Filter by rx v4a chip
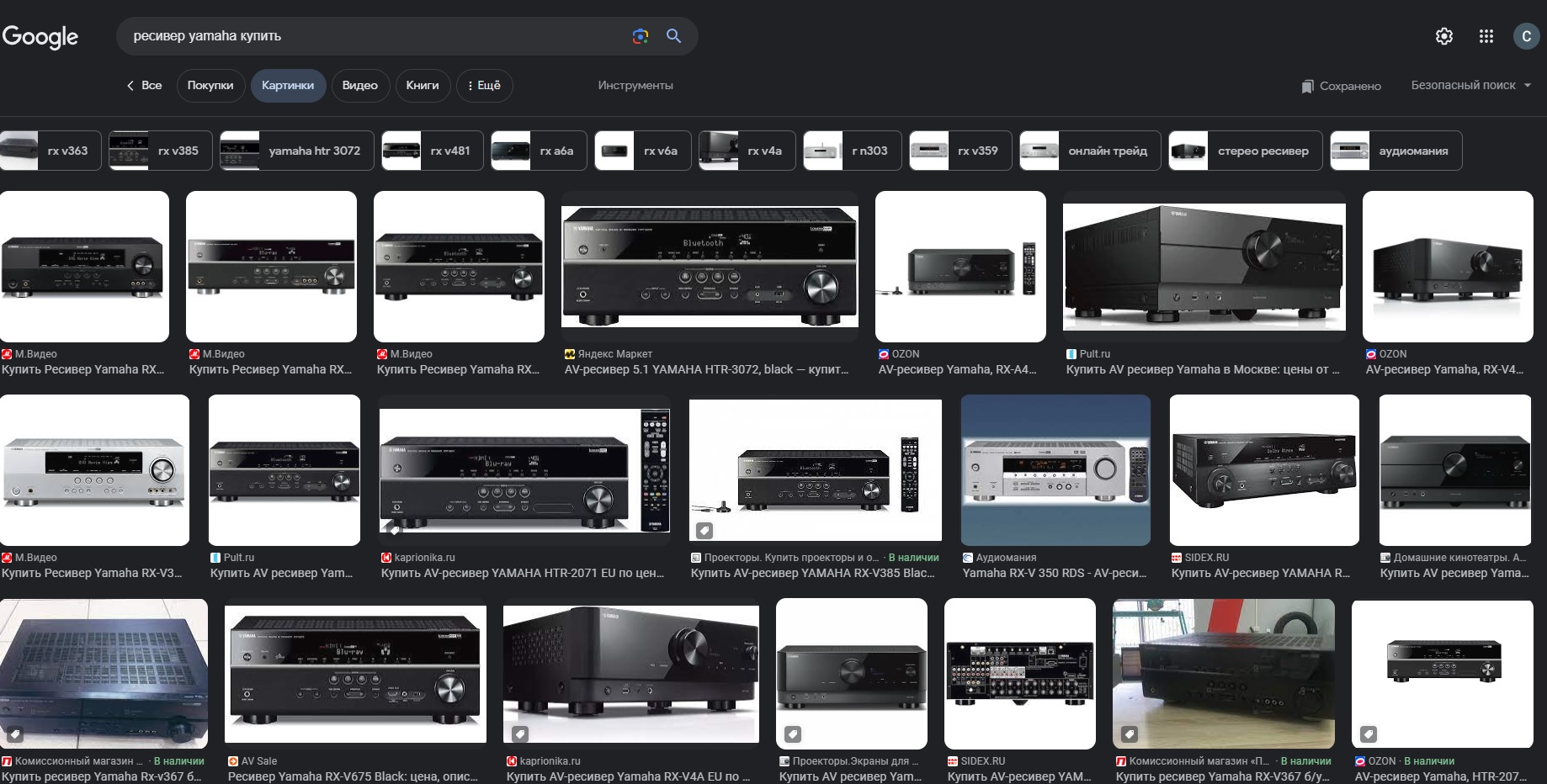Viewport: 1547px width, 784px height. tap(747, 151)
